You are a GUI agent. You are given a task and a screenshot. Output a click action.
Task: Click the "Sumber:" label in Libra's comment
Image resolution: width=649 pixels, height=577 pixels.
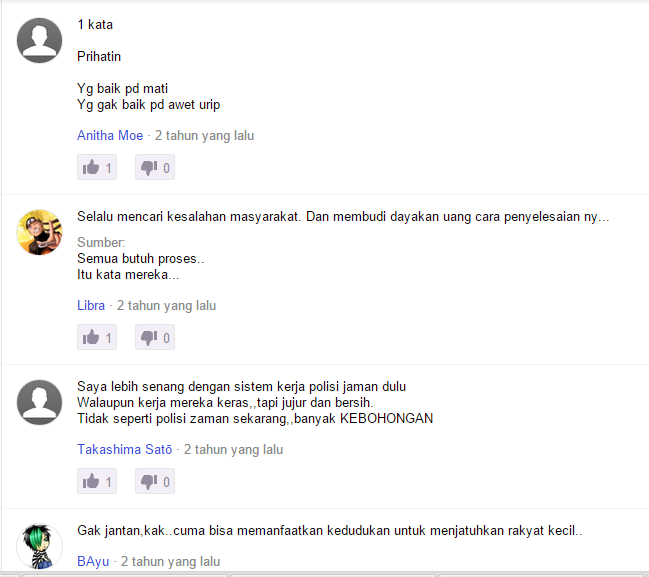click(x=101, y=243)
